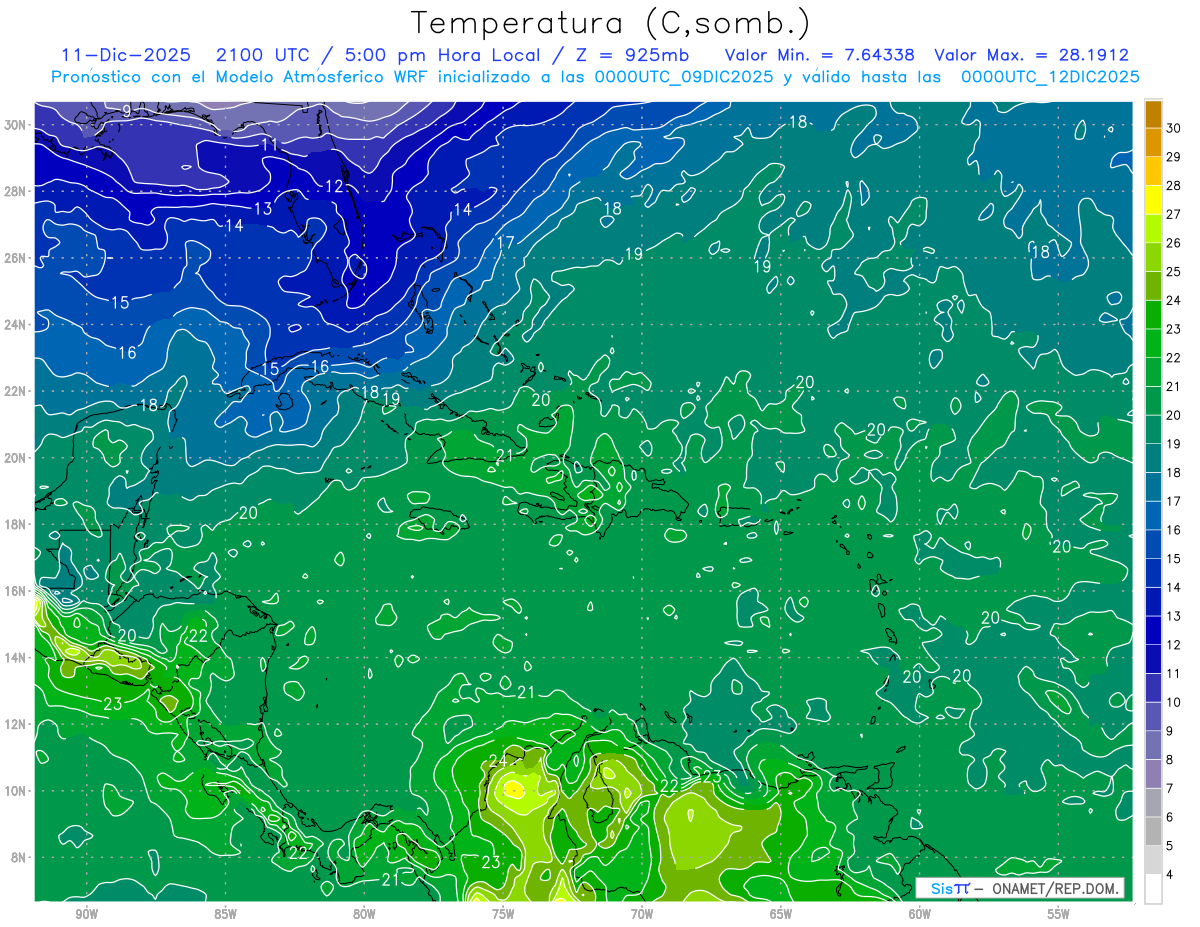The width and height of the screenshot is (1200, 927).
Task: Select the "Valor Min. = 7.64338" text
Action: (820, 55)
